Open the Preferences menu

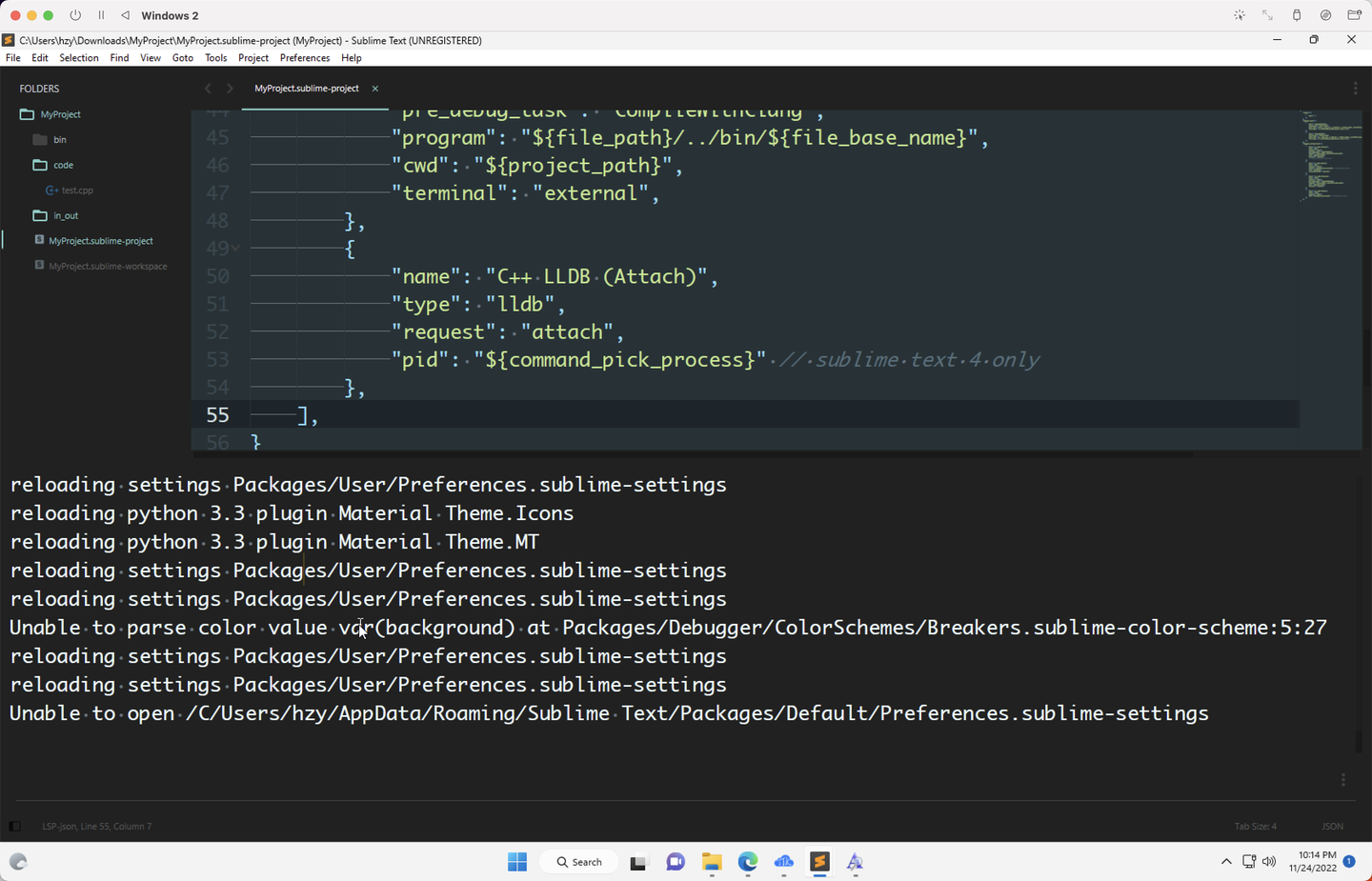coord(305,57)
